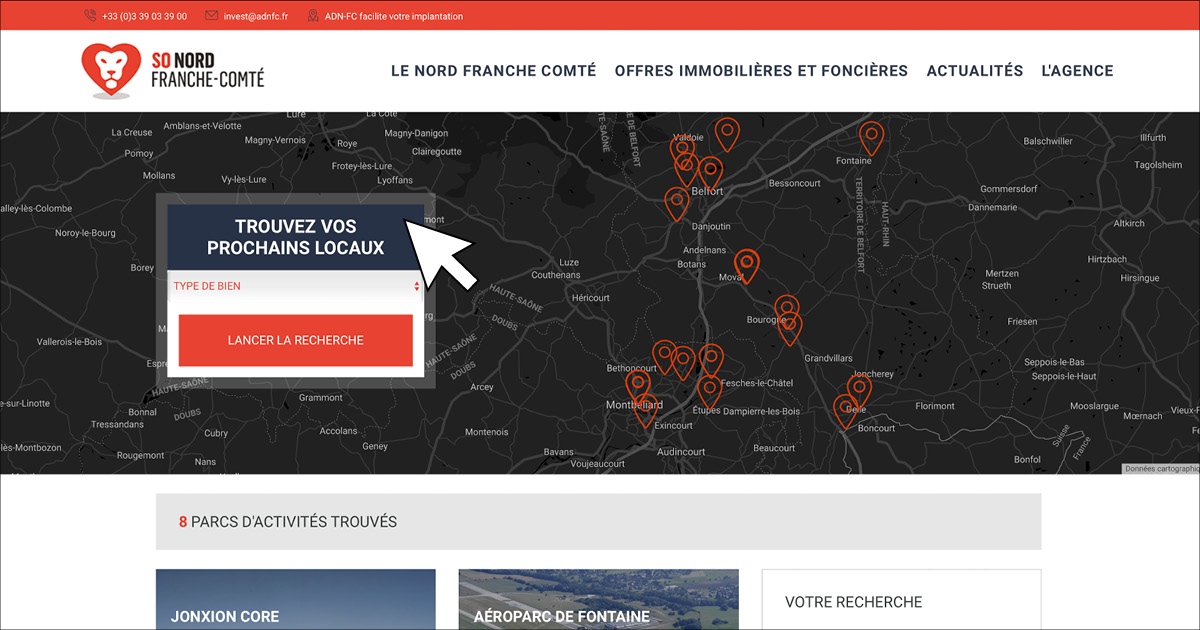Select the map pin above Fontaine

coord(872,137)
